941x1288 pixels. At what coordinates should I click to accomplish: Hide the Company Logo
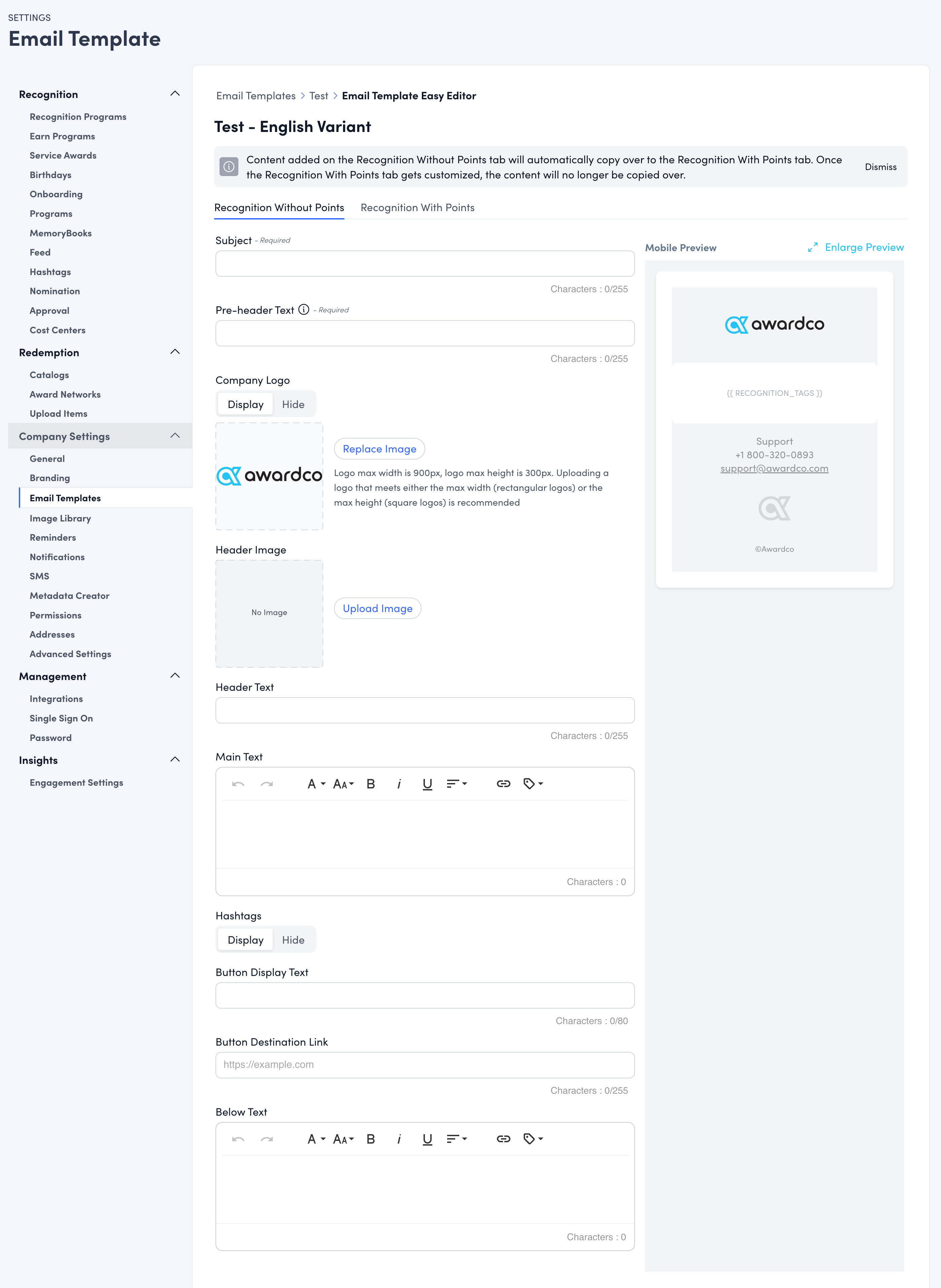point(293,404)
